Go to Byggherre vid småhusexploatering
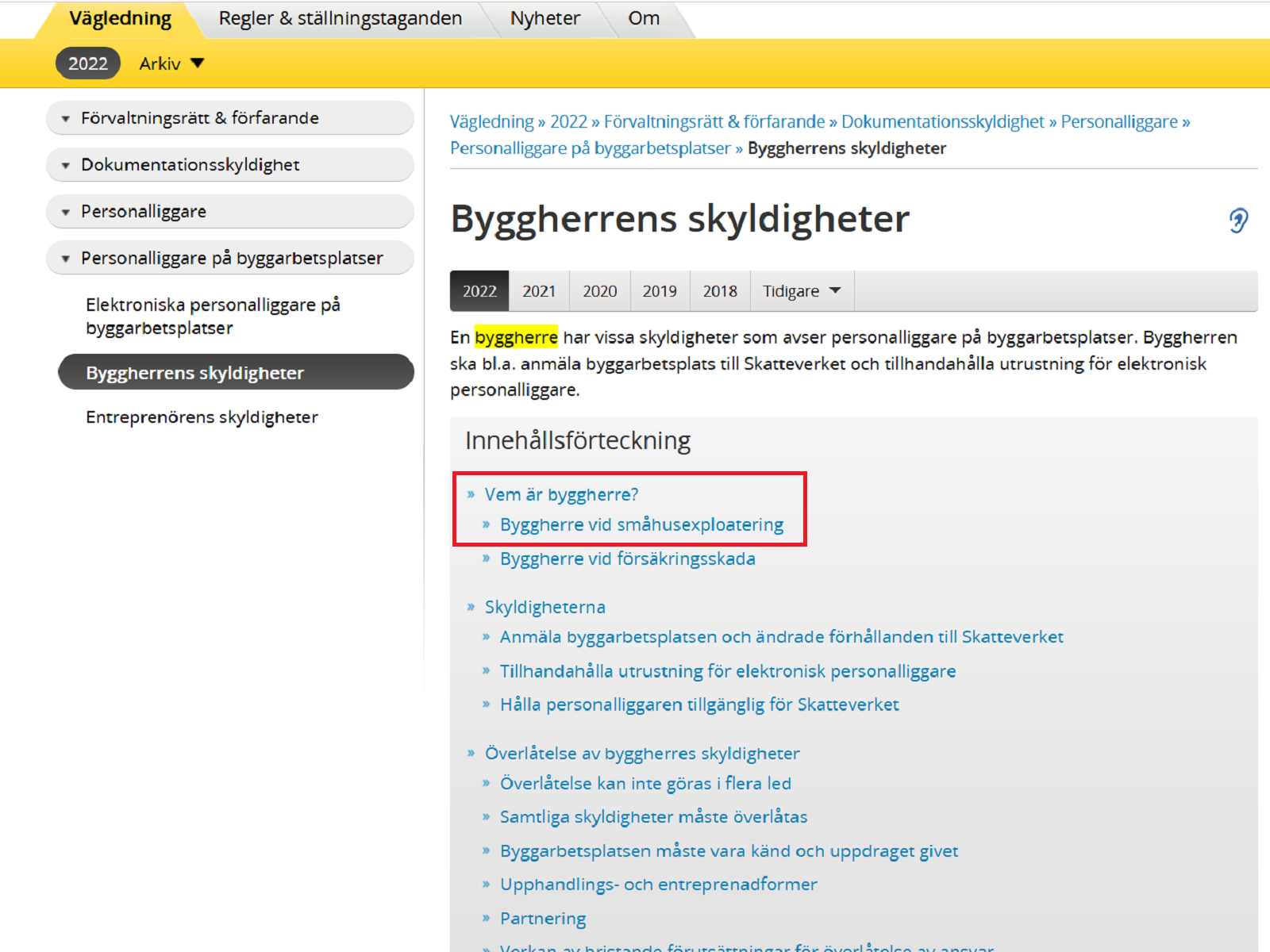 pos(641,525)
